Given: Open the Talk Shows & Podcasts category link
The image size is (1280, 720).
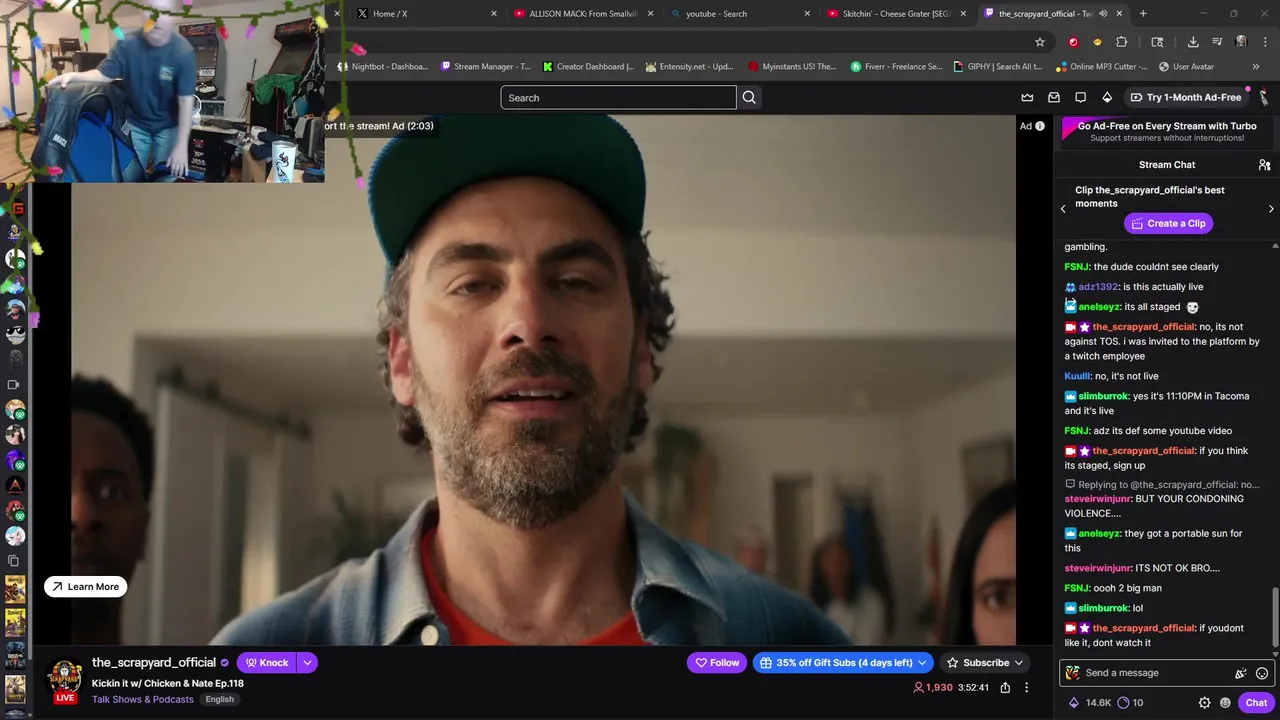Looking at the screenshot, I should [143, 699].
